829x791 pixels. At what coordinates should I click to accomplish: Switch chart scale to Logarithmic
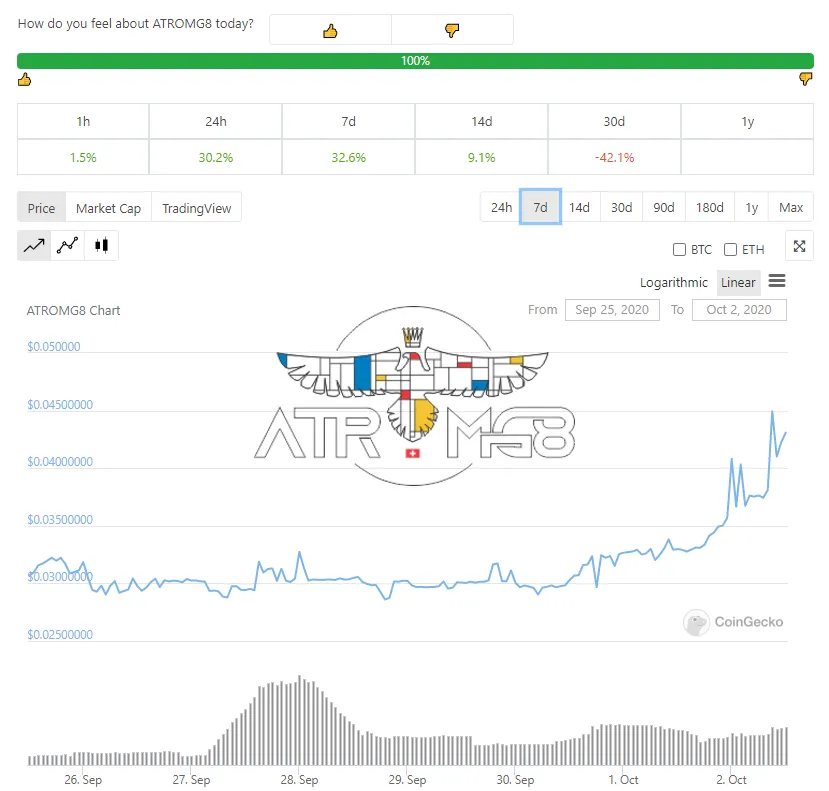(674, 282)
